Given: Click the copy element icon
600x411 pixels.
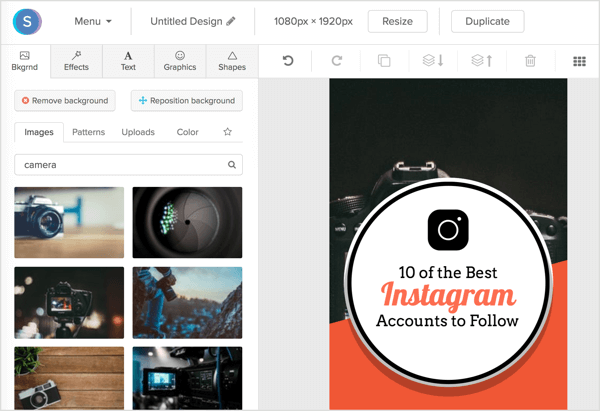Looking at the screenshot, I should 384,60.
